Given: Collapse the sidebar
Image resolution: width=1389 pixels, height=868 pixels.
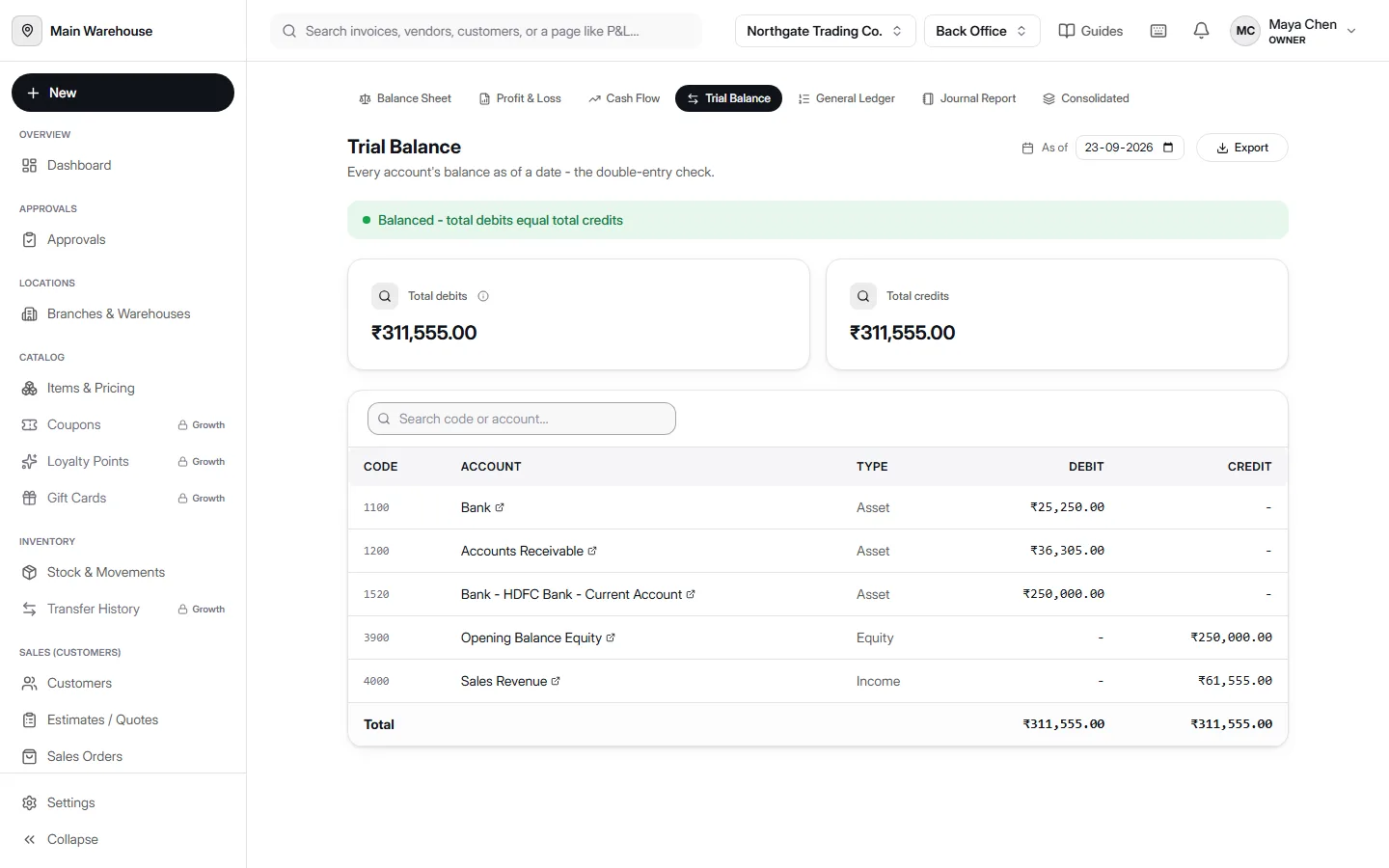Looking at the screenshot, I should 61,839.
